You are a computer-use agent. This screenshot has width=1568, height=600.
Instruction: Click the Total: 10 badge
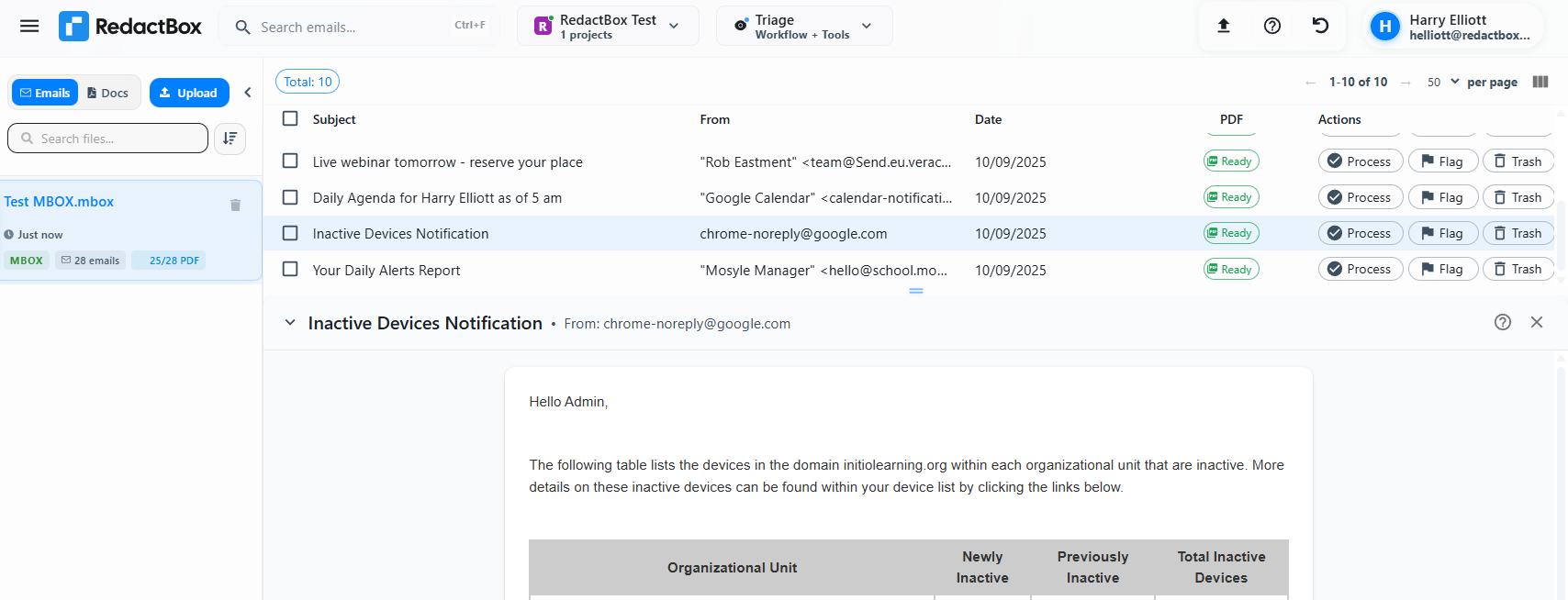[308, 82]
